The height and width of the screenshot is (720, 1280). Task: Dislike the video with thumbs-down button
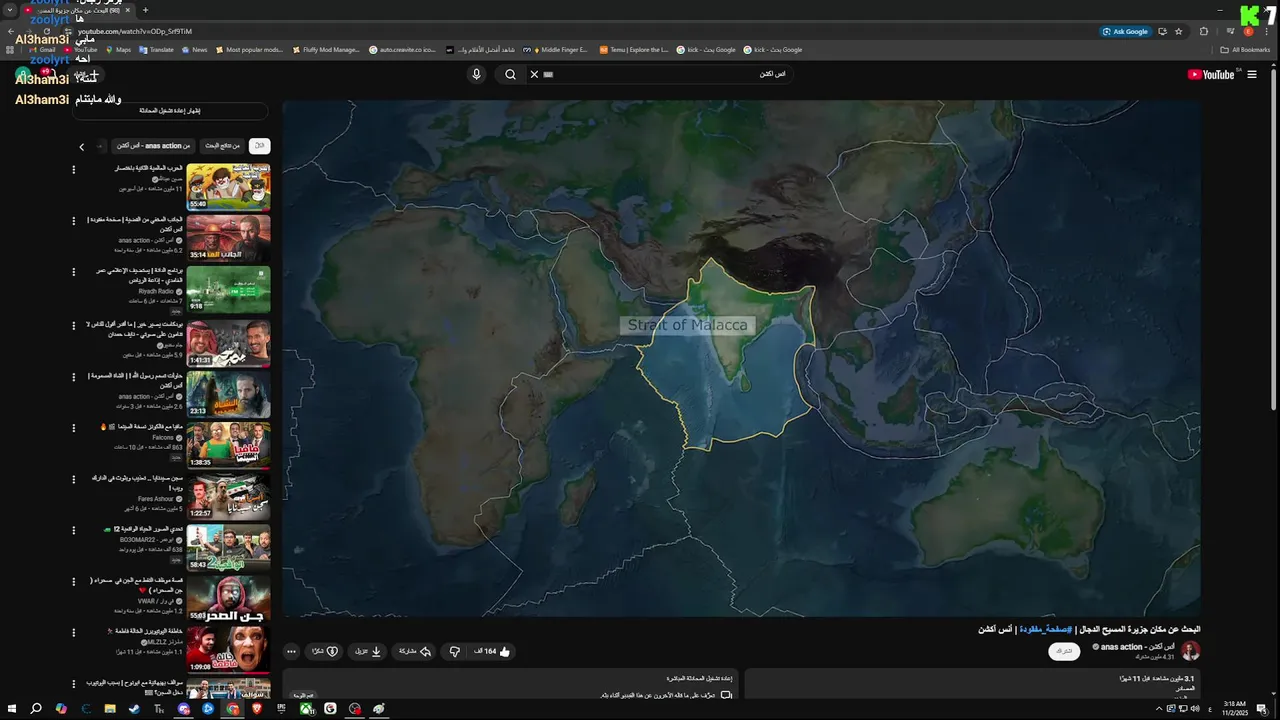[454, 651]
